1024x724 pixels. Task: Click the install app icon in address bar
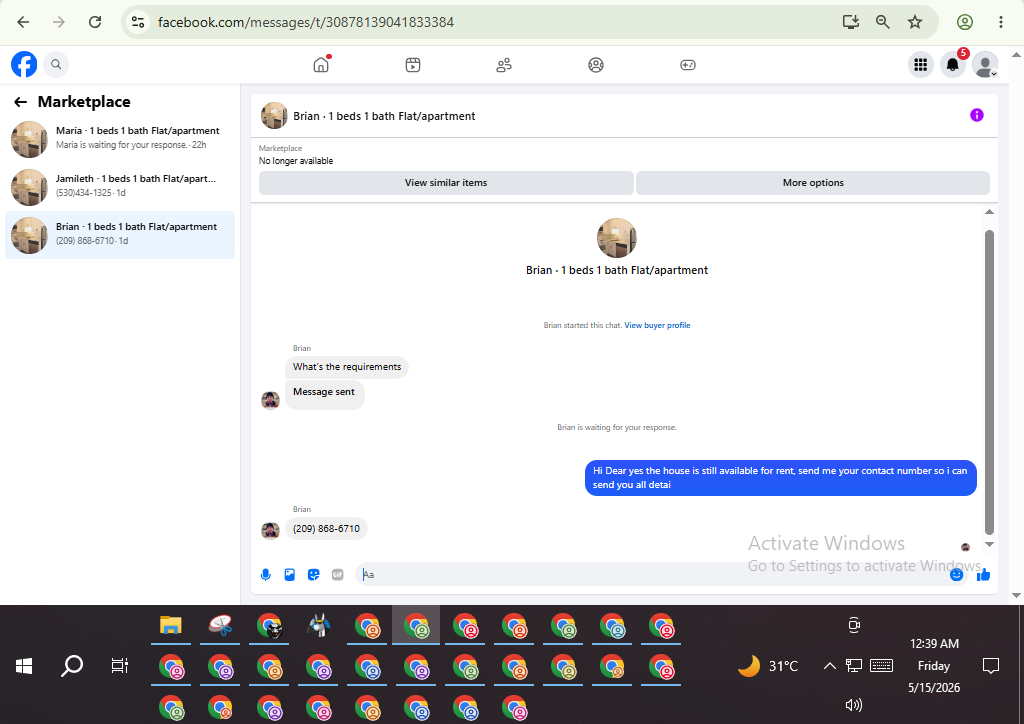[850, 22]
